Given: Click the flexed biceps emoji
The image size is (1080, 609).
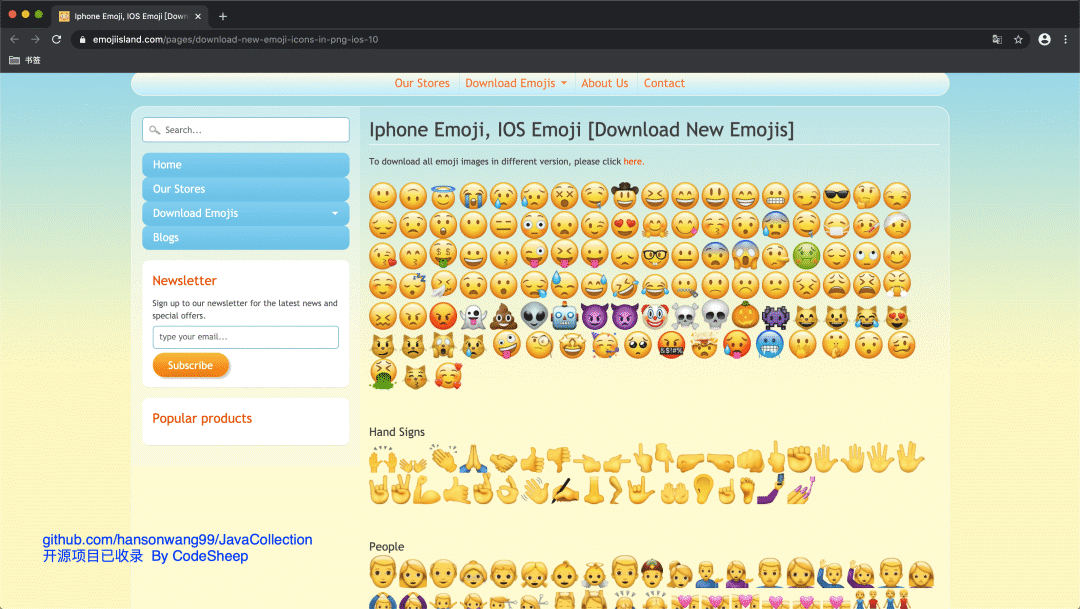Looking at the screenshot, I should tap(426, 492).
